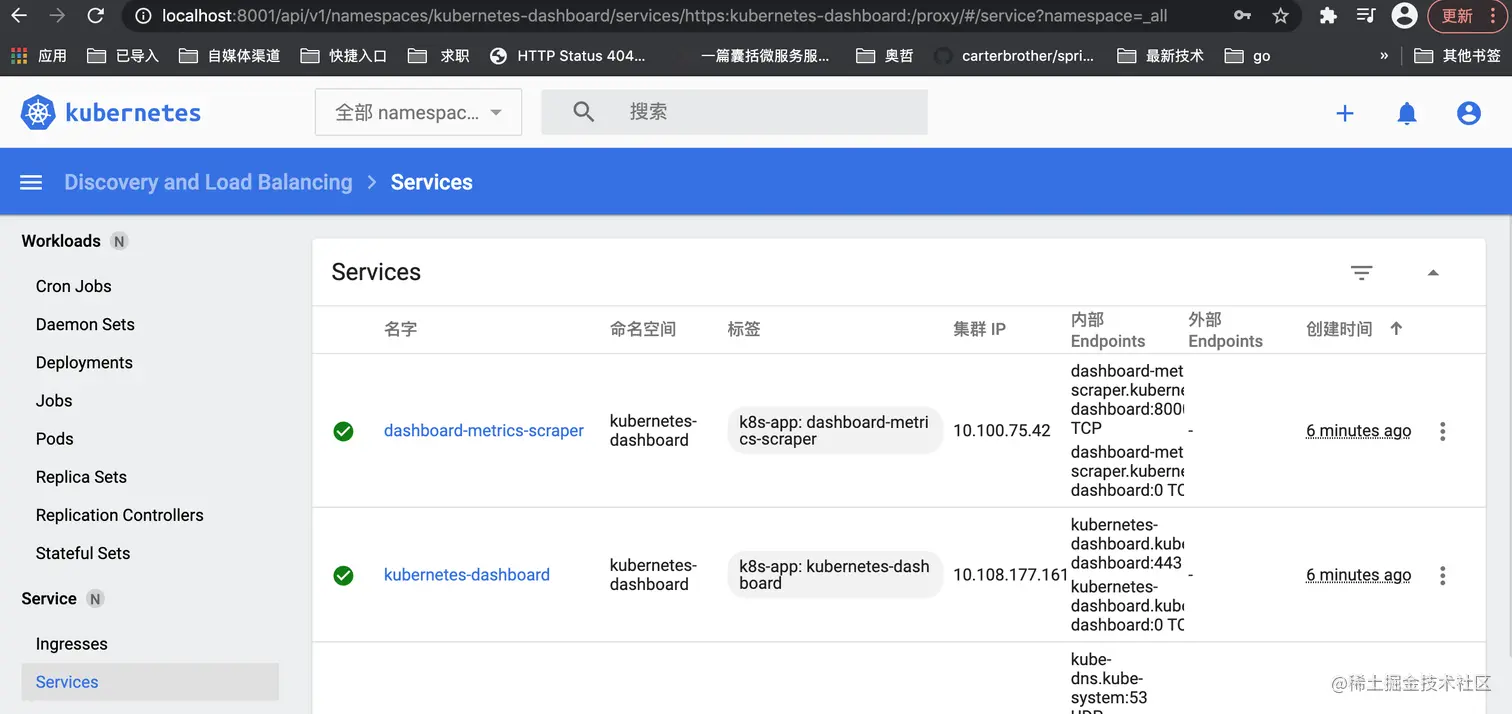Open Ingresses in sidebar
This screenshot has width=1512, height=714.
(72, 644)
